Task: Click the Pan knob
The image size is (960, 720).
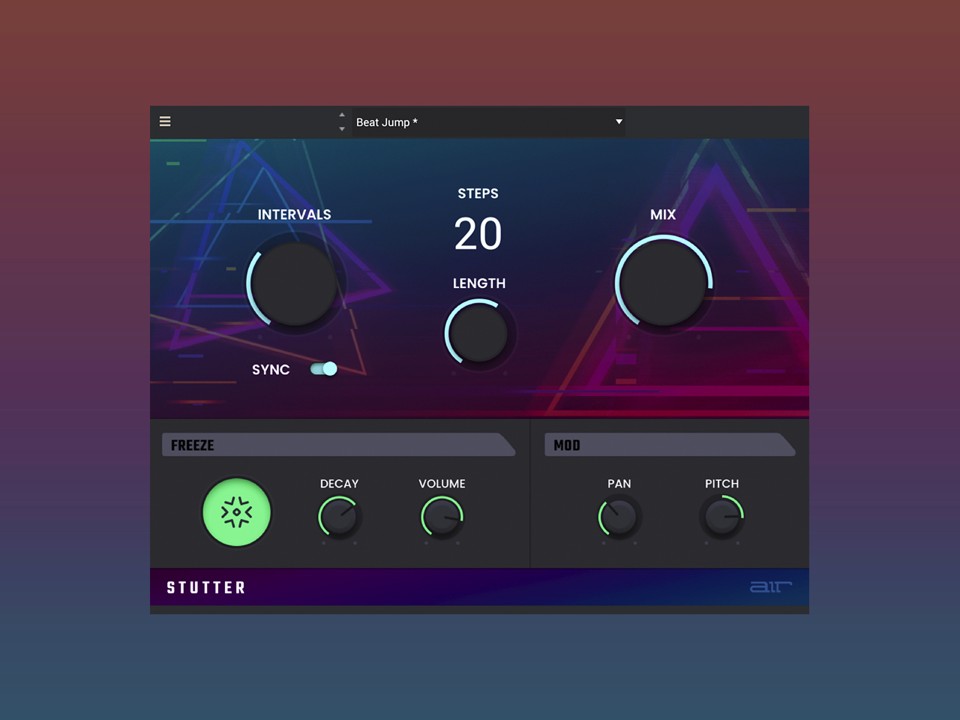Action: [x=619, y=517]
